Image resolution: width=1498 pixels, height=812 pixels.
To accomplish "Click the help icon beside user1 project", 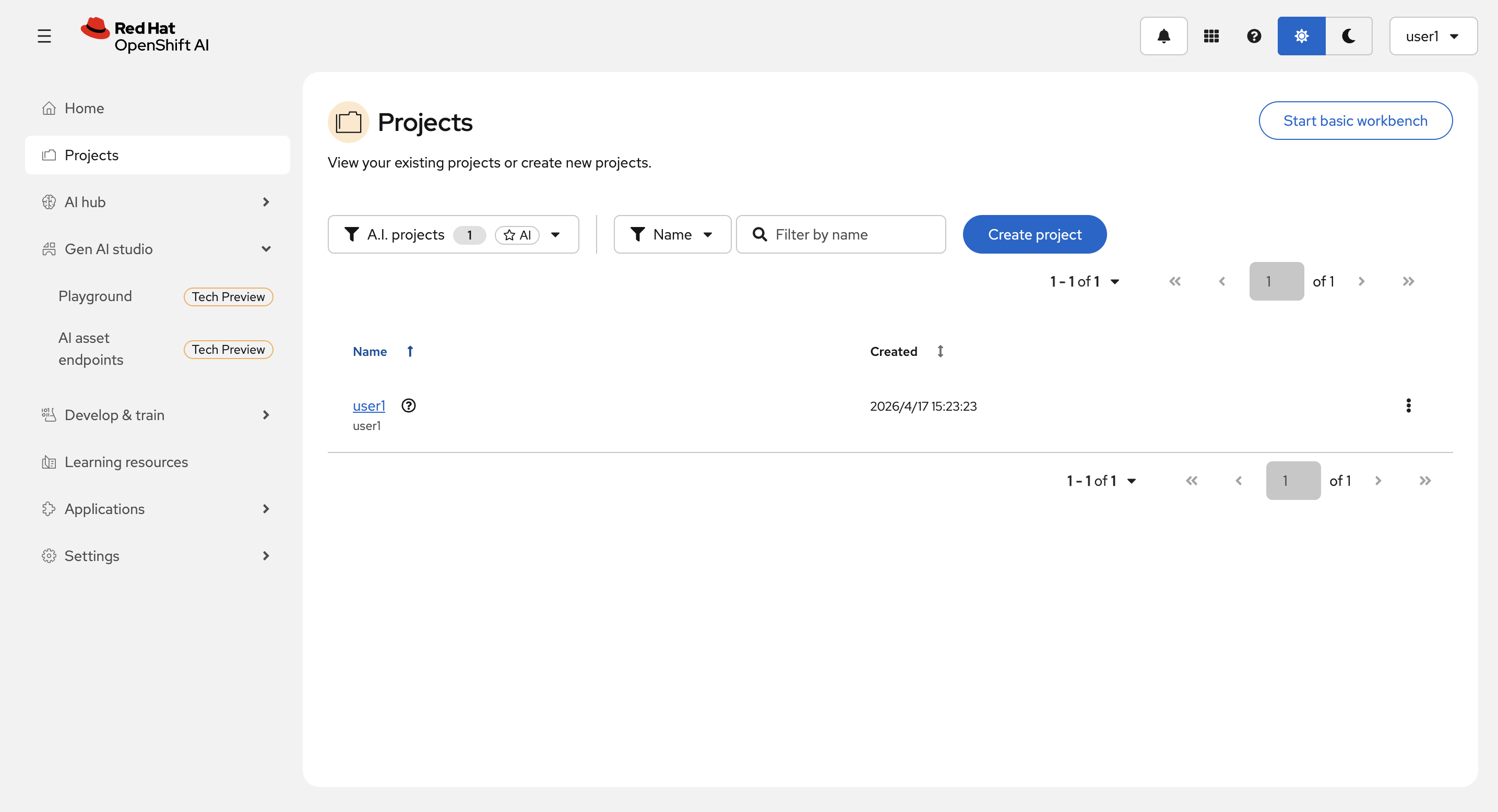I will [409, 405].
